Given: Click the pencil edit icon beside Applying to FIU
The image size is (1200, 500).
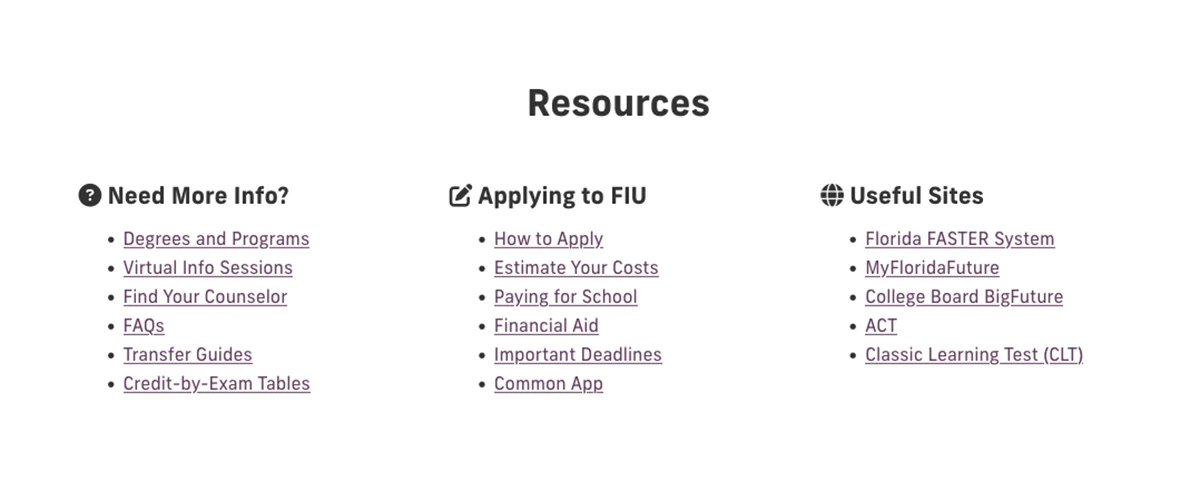Looking at the screenshot, I should (x=460, y=195).
